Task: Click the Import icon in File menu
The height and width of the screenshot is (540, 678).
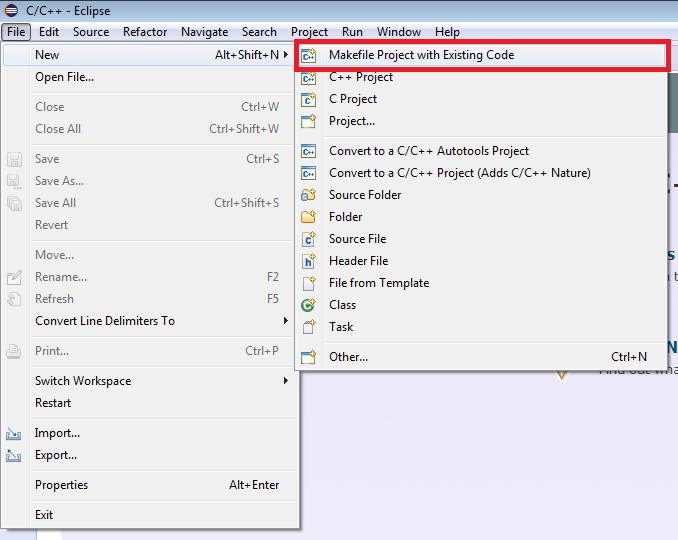Action: (14, 434)
